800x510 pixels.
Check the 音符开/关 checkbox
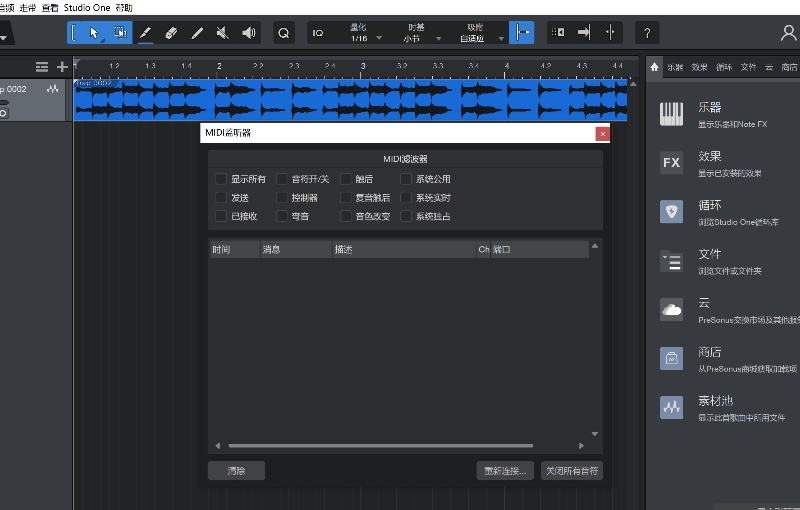point(282,179)
